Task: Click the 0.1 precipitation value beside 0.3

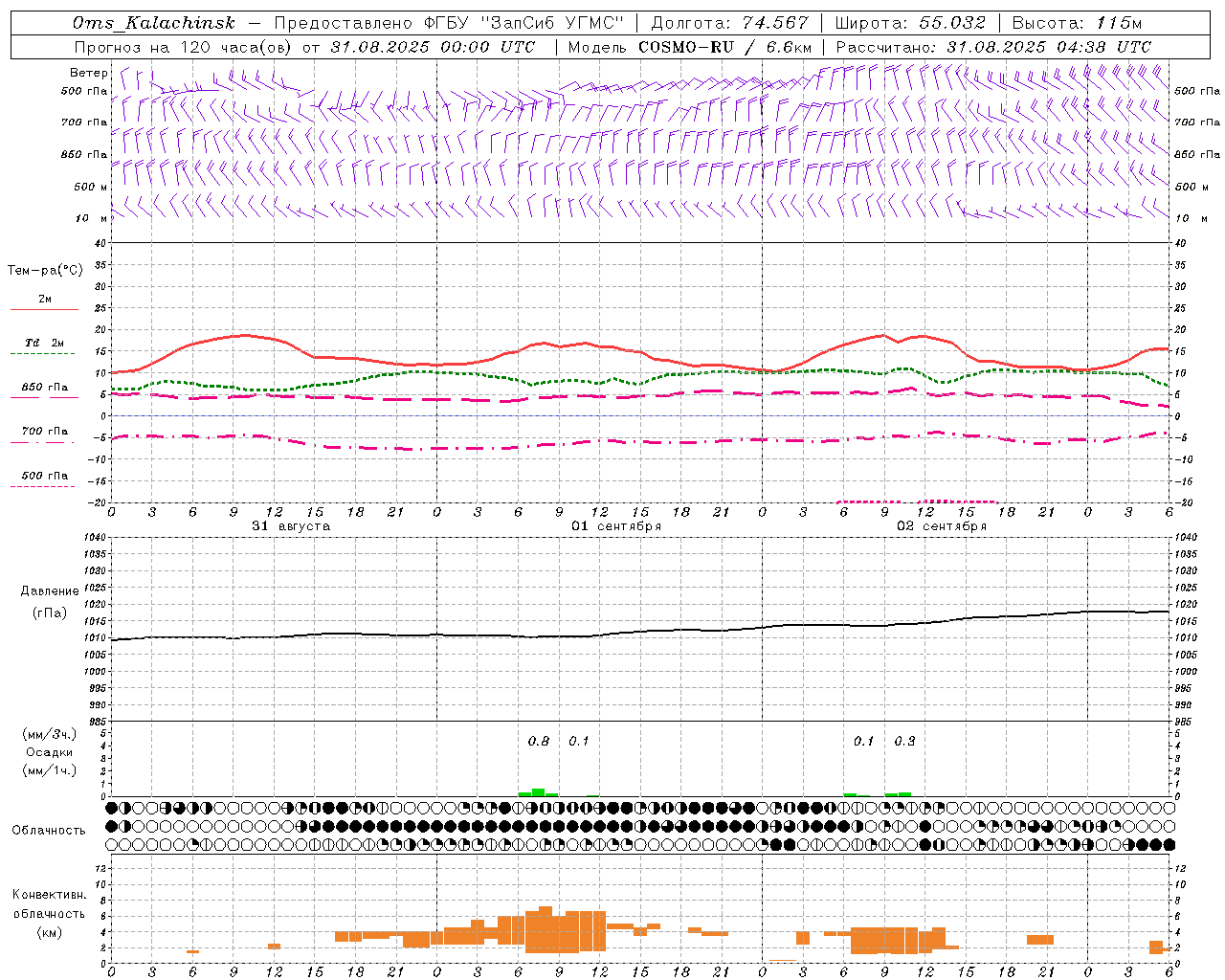Action: pos(864,742)
